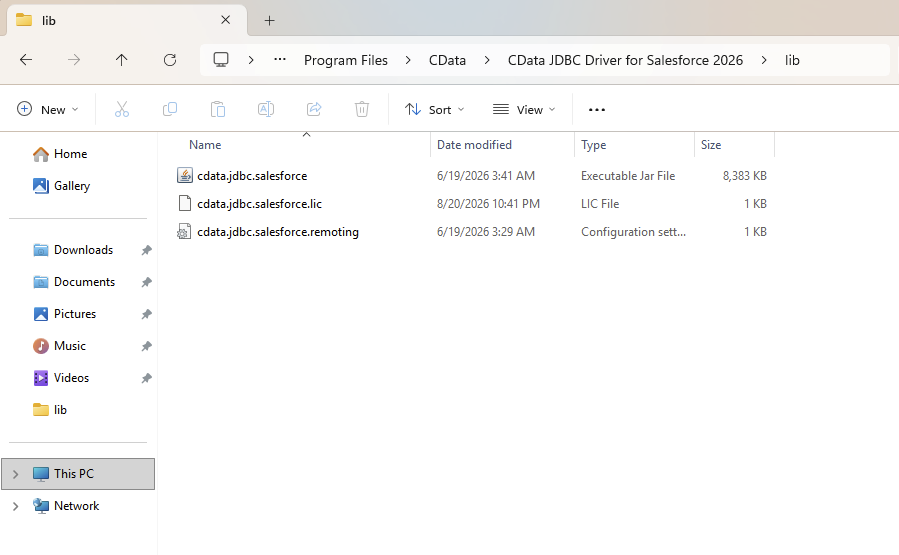Click the lib breadcrumb segment
Screen dimensions: 899x555
point(792,60)
